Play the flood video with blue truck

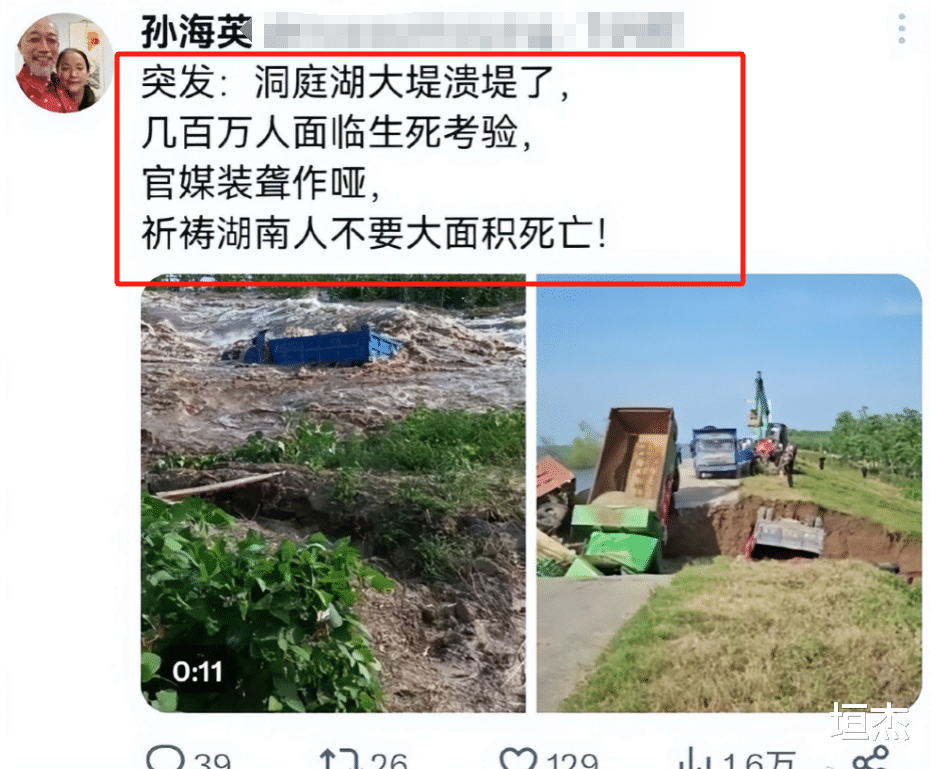click(333, 492)
